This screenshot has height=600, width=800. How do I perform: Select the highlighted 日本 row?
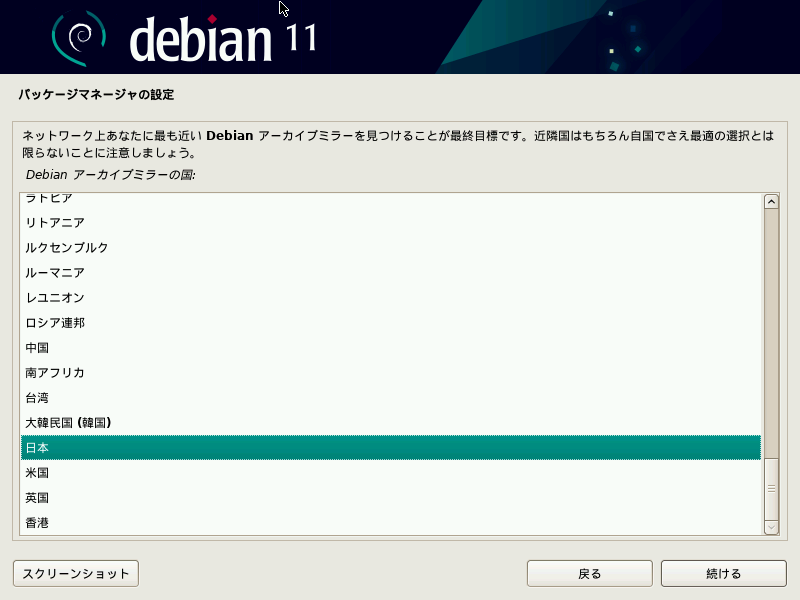coord(391,447)
